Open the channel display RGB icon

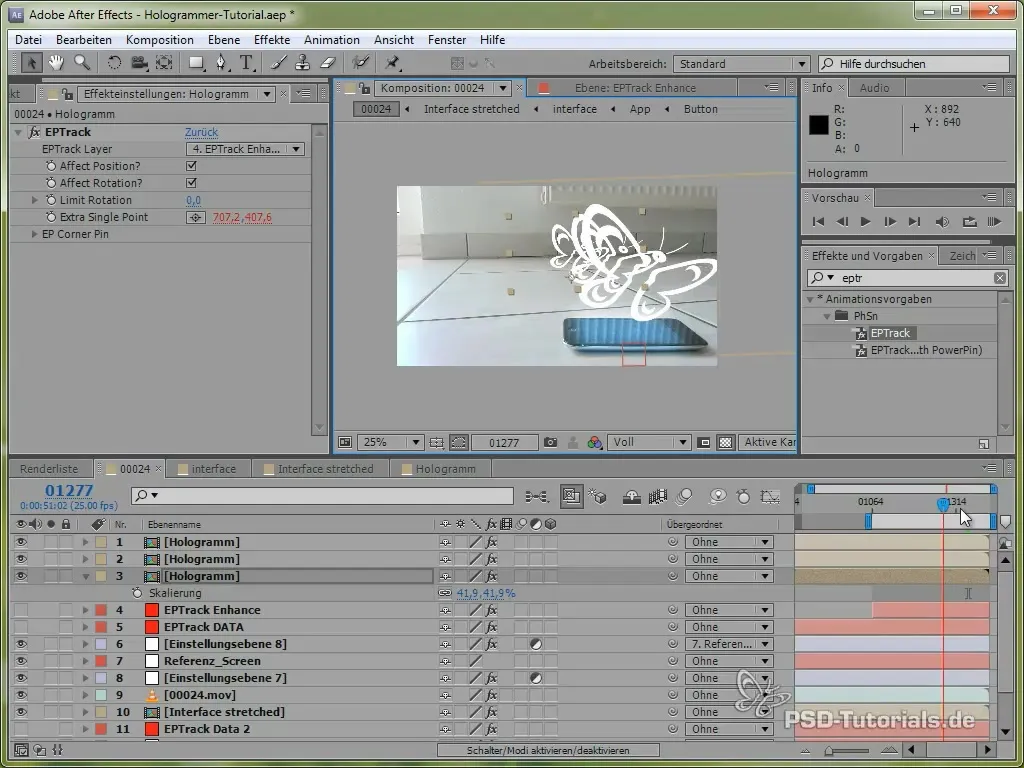click(594, 443)
